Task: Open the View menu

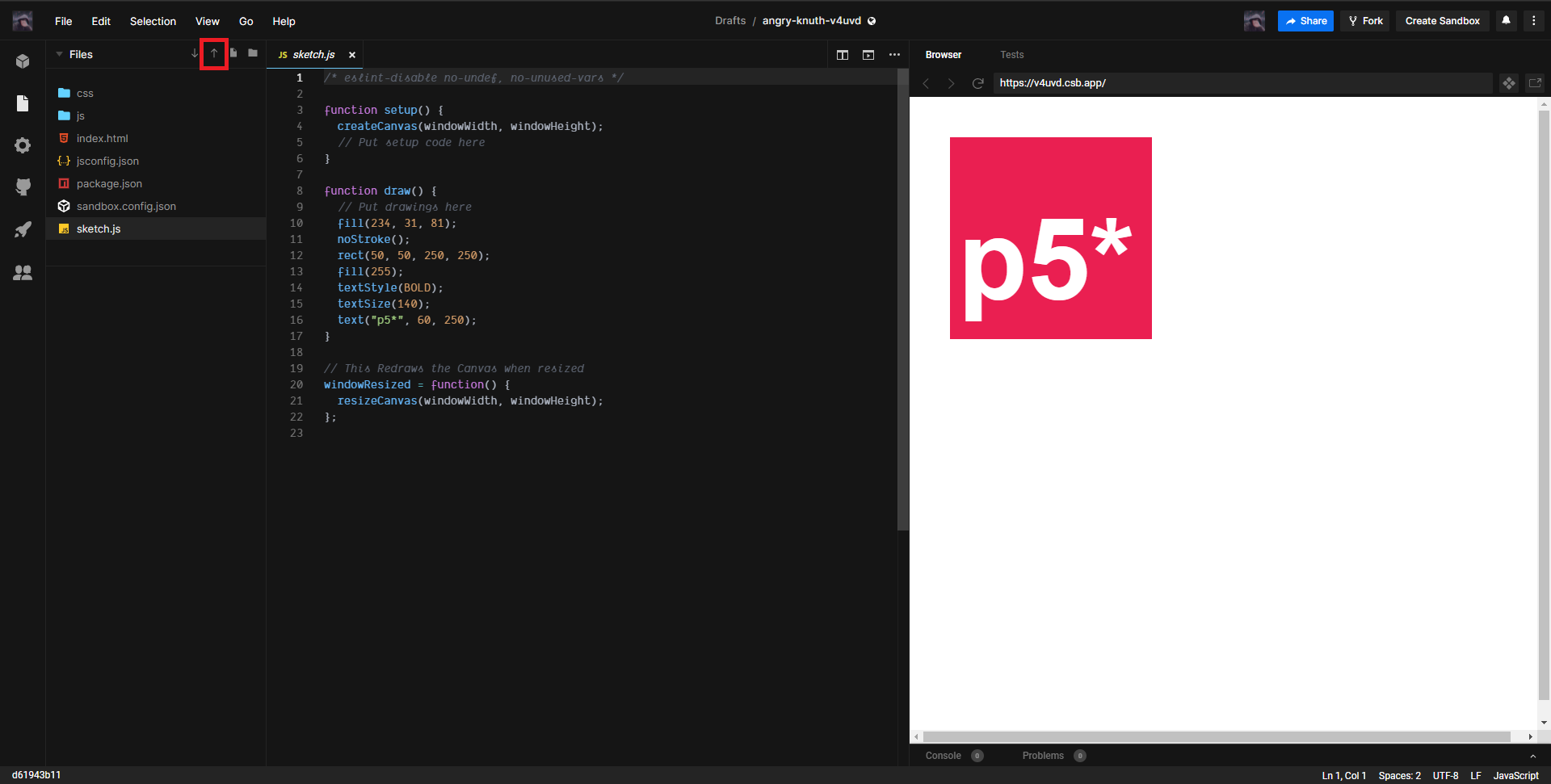Action: tap(208, 21)
